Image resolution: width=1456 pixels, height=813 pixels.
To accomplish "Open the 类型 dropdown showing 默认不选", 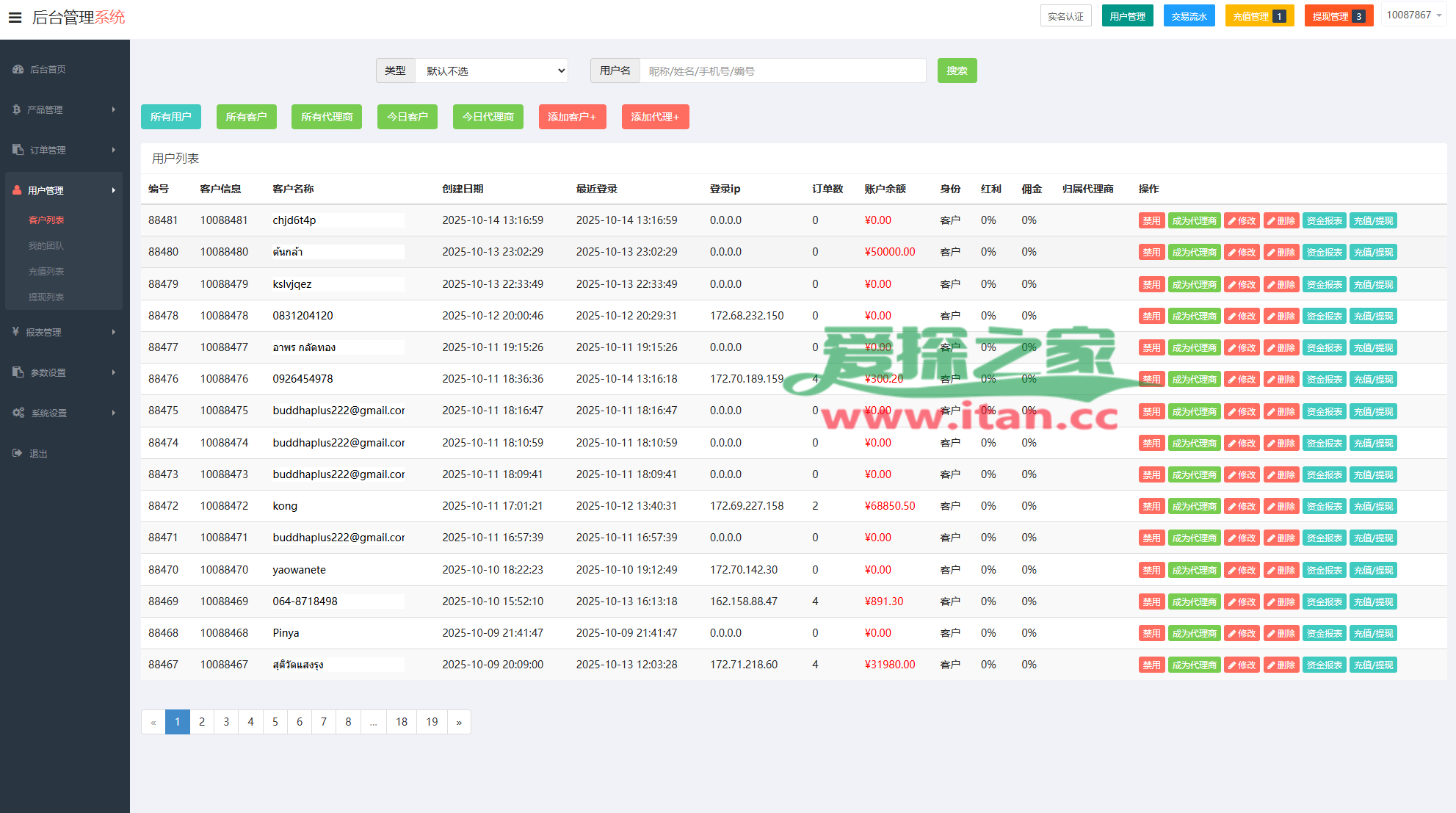I will click(x=491, y=71).
